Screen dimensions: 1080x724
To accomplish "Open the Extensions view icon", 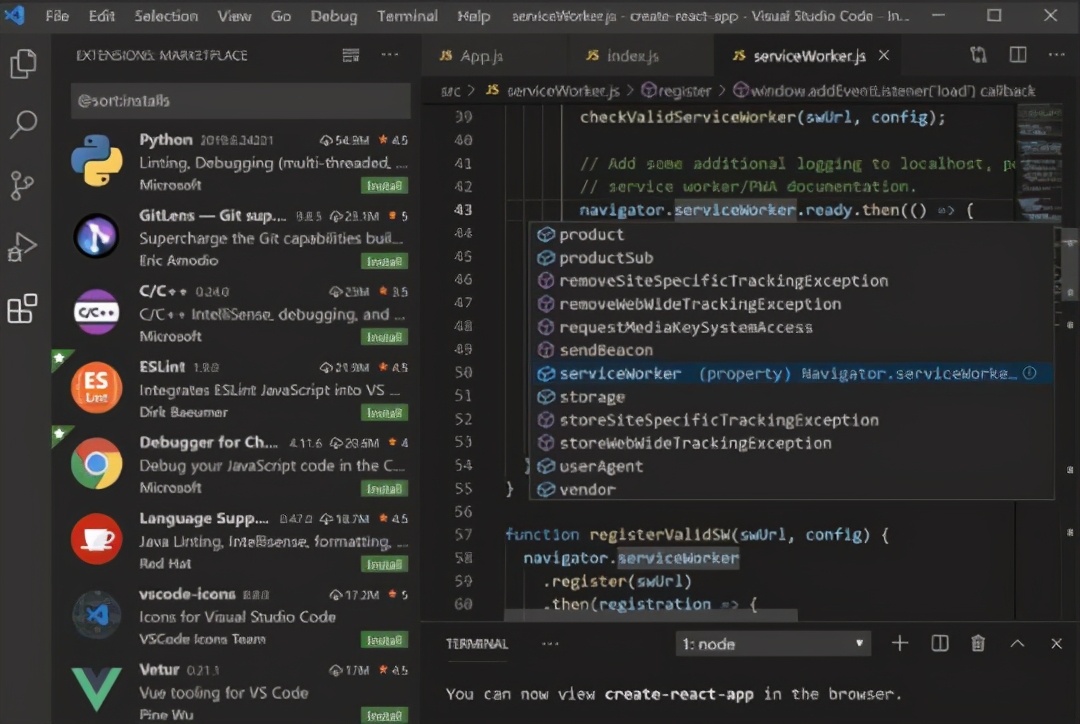I will click(x=22, y=308).
